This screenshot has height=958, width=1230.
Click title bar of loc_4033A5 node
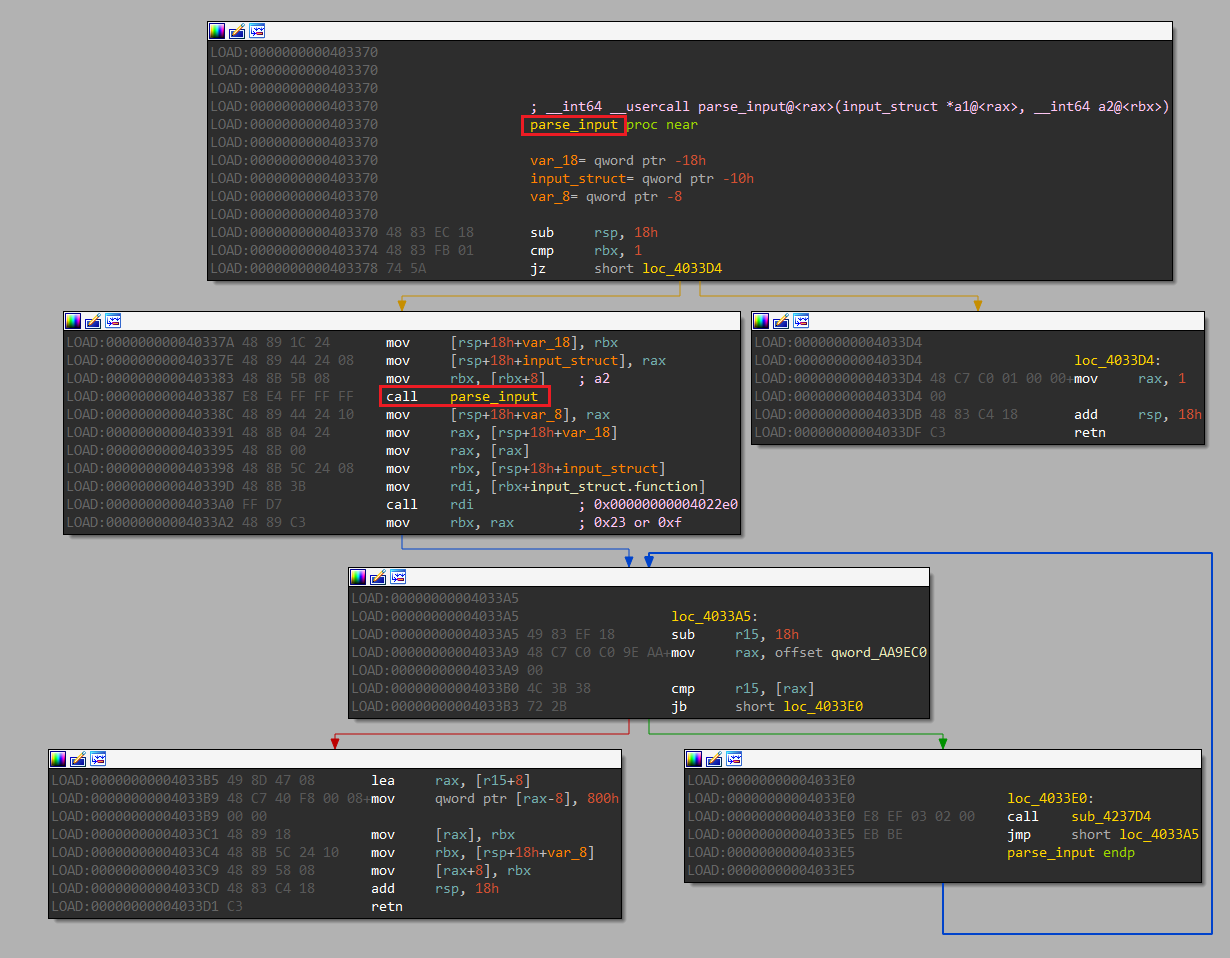[x=660, y=577]
